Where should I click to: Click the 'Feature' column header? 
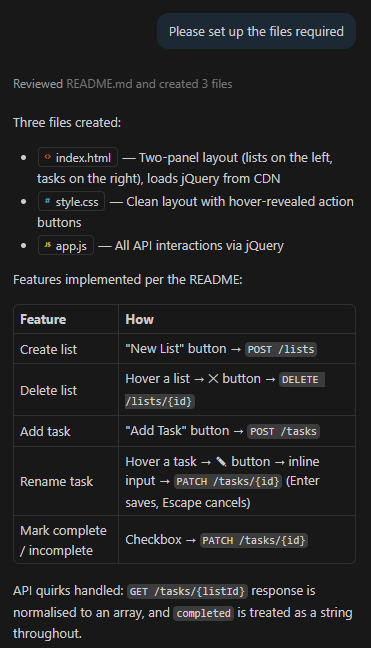pyautogui.click(x=43, y=319)
